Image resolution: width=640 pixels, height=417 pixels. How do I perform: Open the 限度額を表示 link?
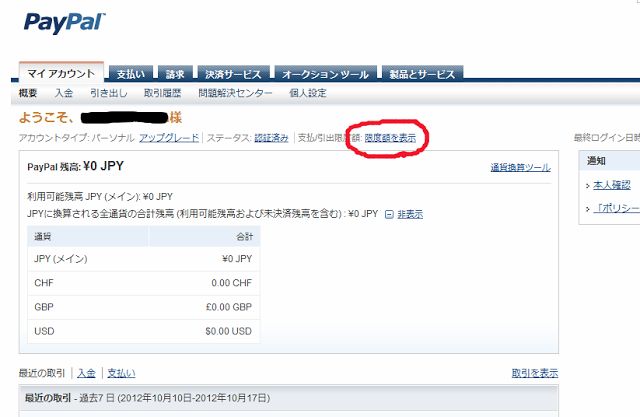tap(390, 136)
